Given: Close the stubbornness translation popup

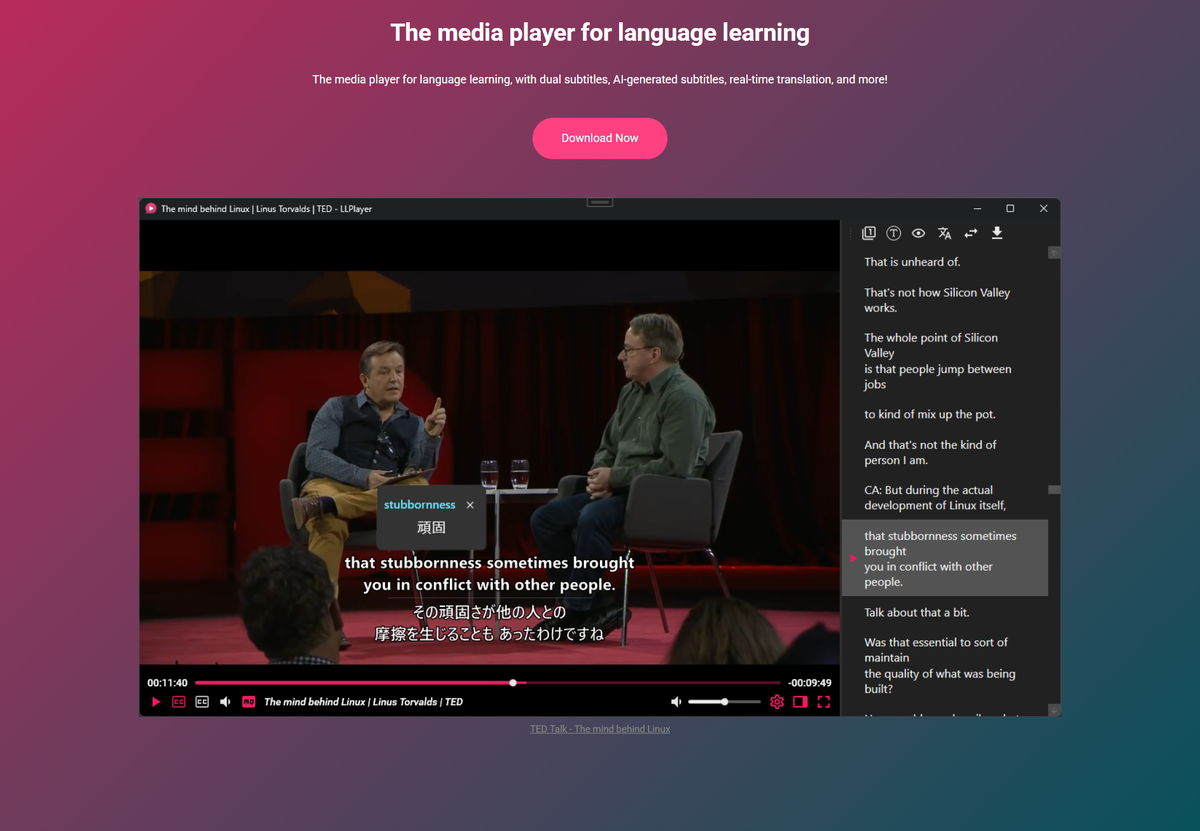Looking at the screenshot, I should click(x=470, y=505).
